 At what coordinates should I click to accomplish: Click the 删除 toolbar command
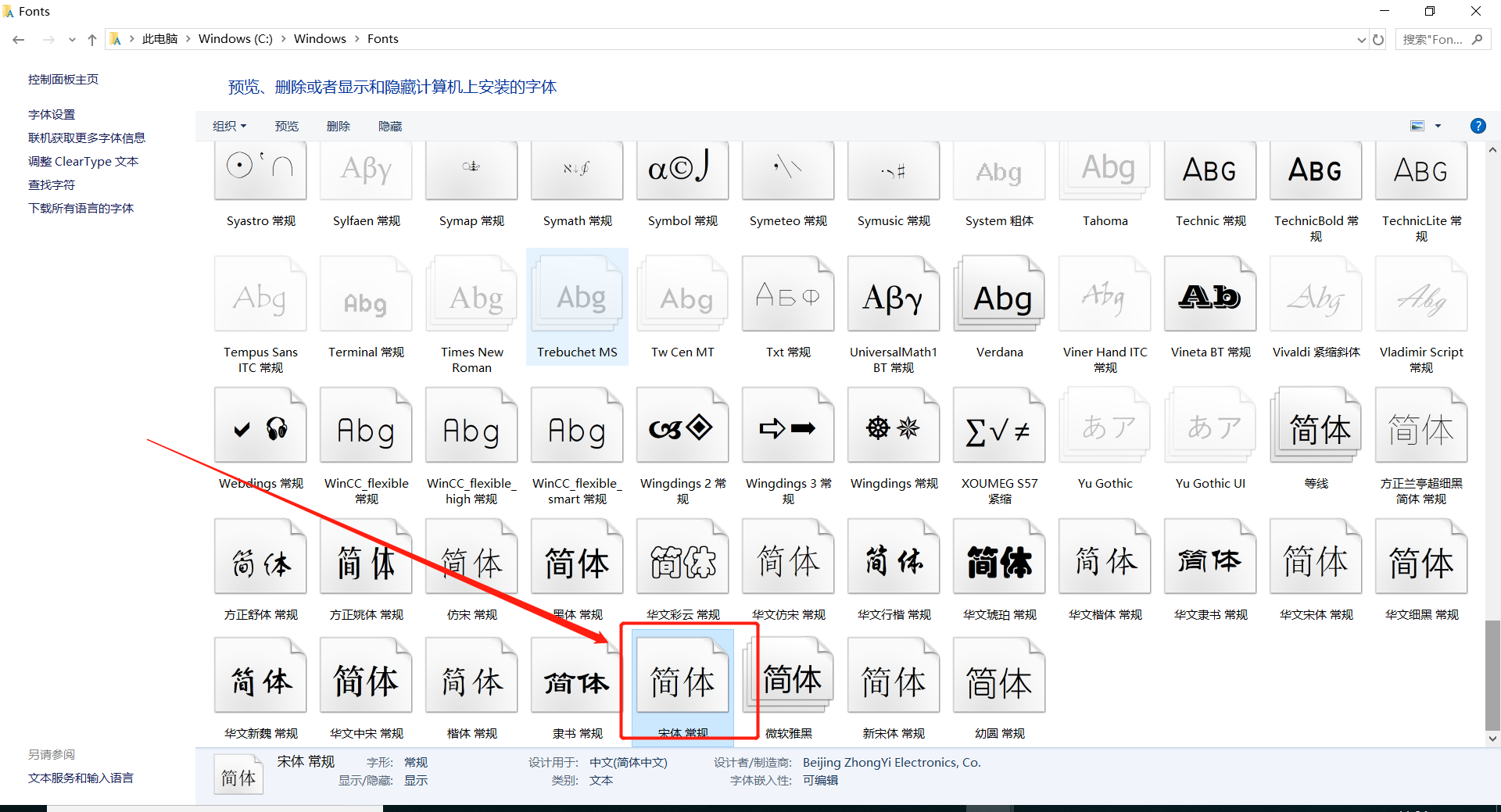[x=339, y=126]
